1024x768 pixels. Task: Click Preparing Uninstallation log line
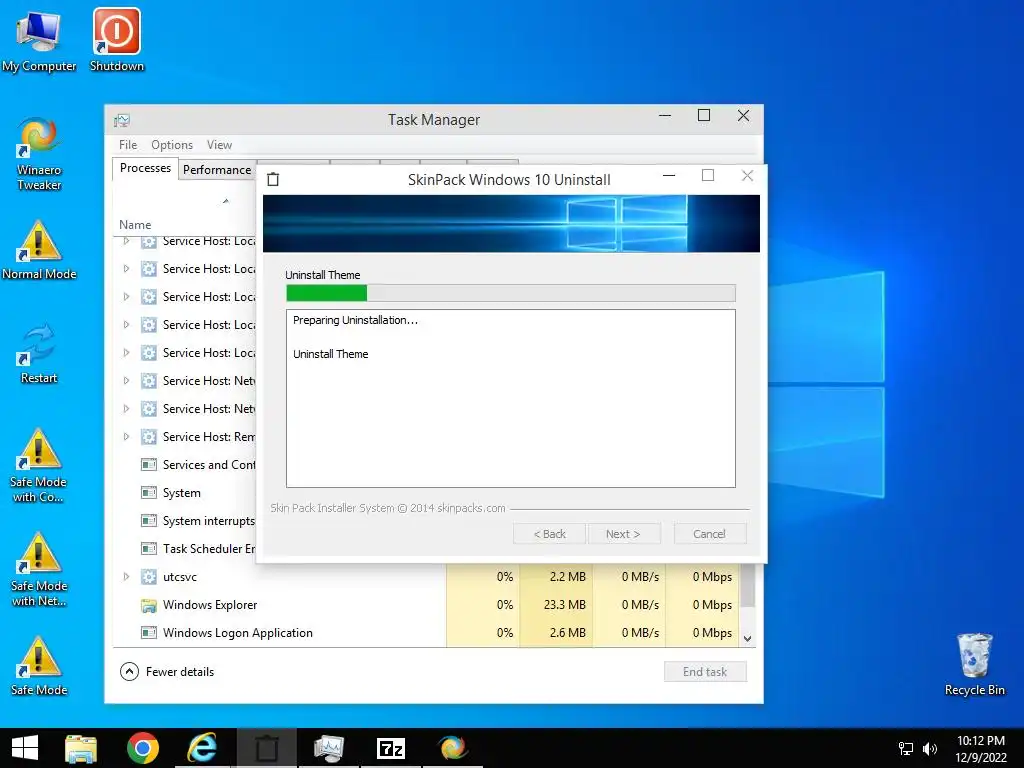pyautogui.click(x=355, y=321)
